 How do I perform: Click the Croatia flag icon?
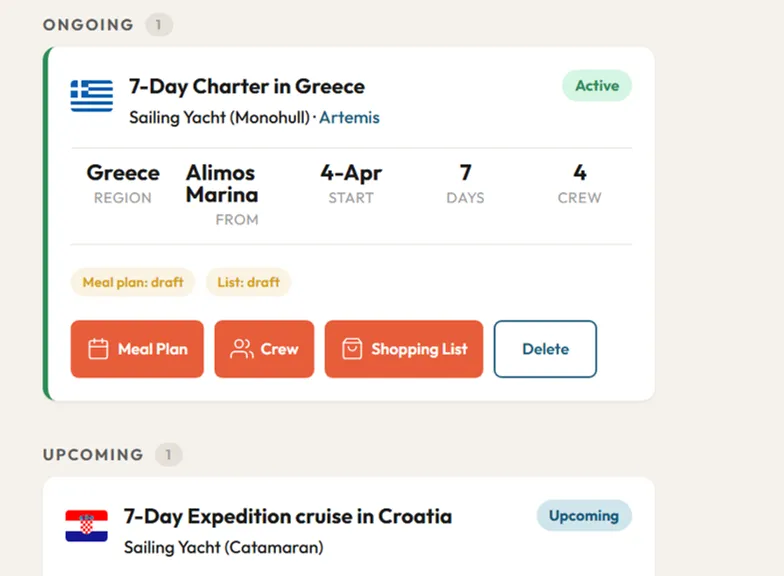point(86,526)
